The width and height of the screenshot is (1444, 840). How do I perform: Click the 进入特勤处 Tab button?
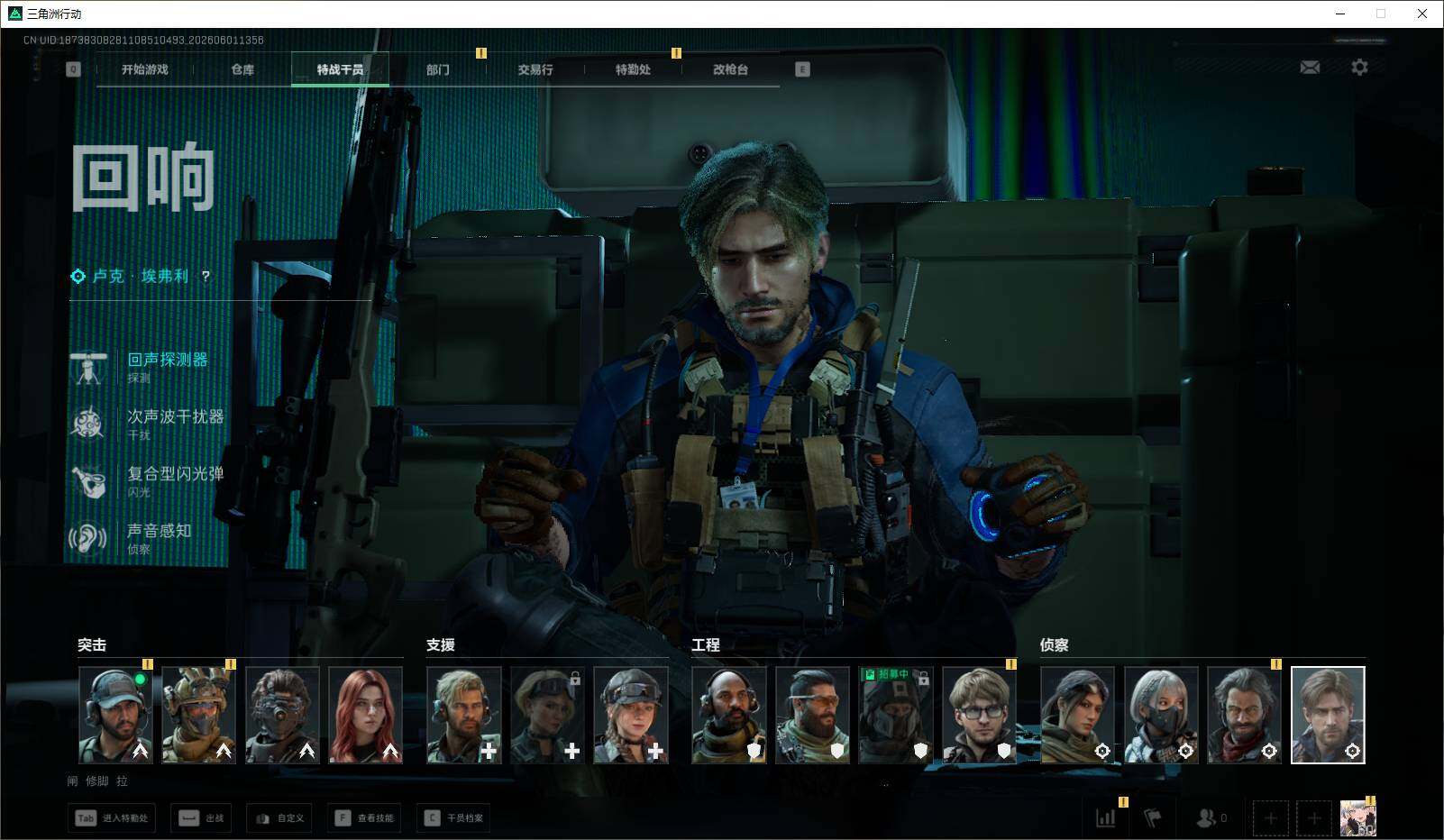(x=112, y=818)
